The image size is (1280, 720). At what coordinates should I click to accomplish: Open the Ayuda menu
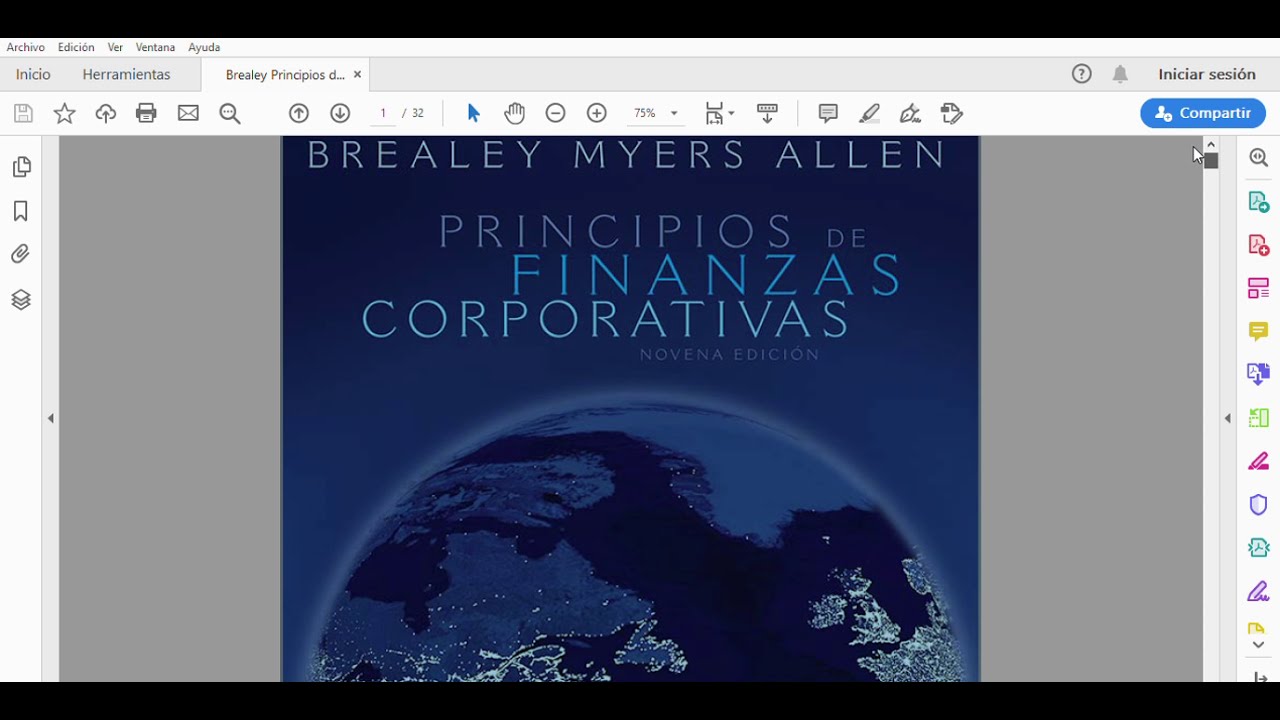point(204,47)
